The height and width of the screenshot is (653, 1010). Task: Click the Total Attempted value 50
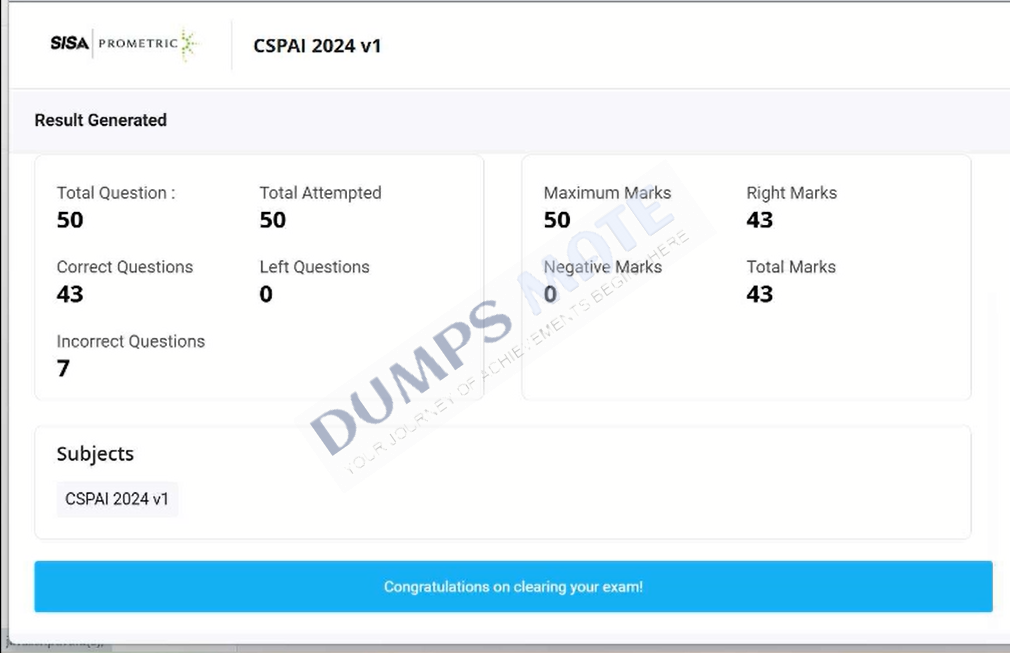click(273, 220)
